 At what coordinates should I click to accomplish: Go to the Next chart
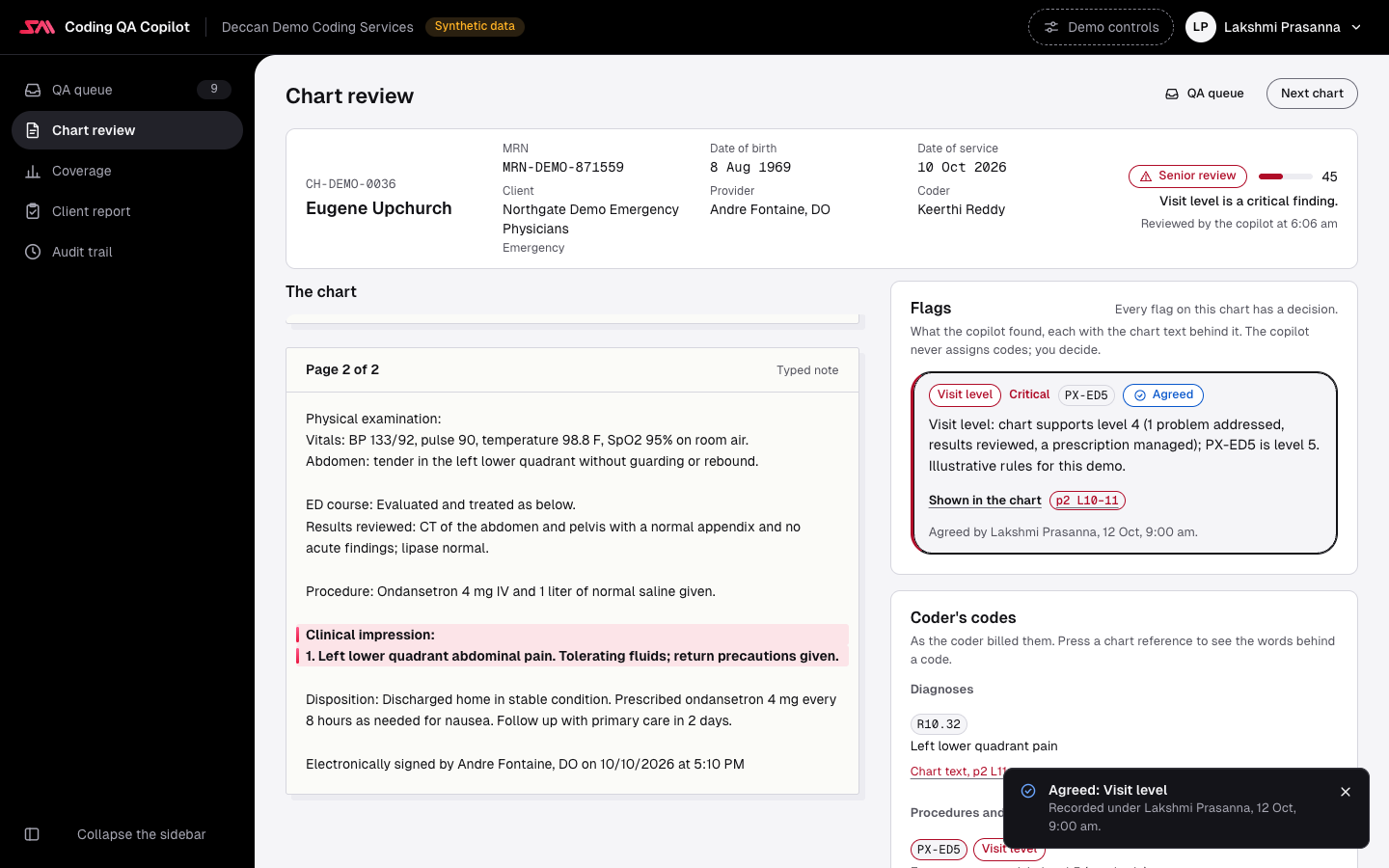(1312, 94)
